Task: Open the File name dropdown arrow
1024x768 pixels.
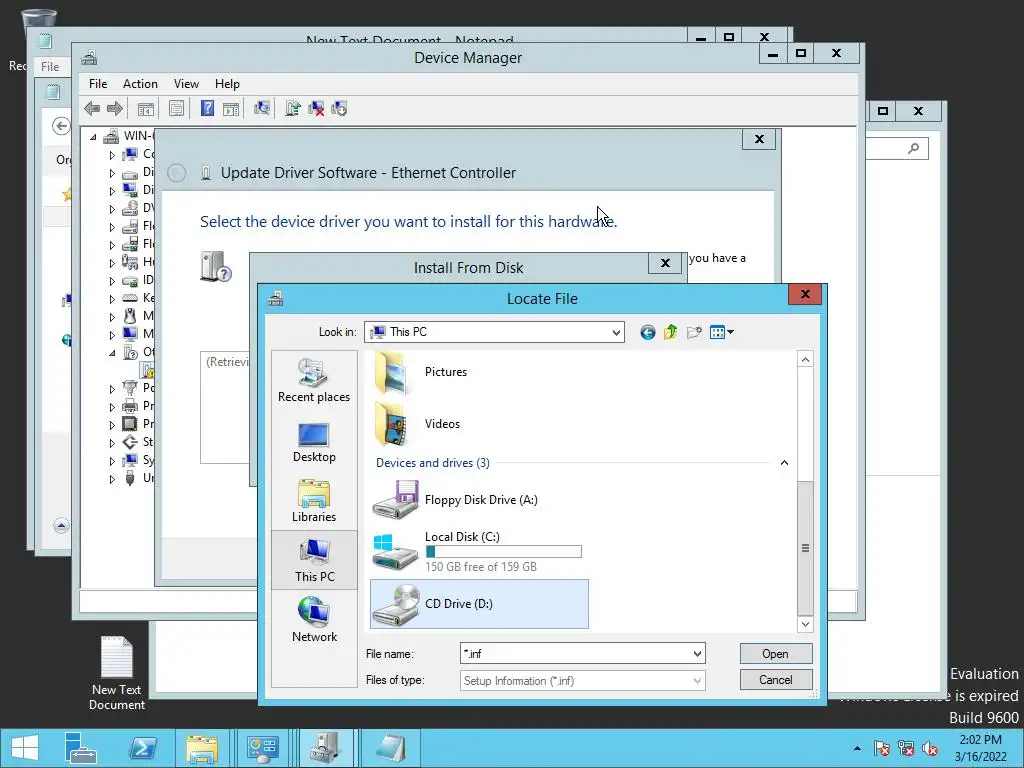Action: (697, 654)
